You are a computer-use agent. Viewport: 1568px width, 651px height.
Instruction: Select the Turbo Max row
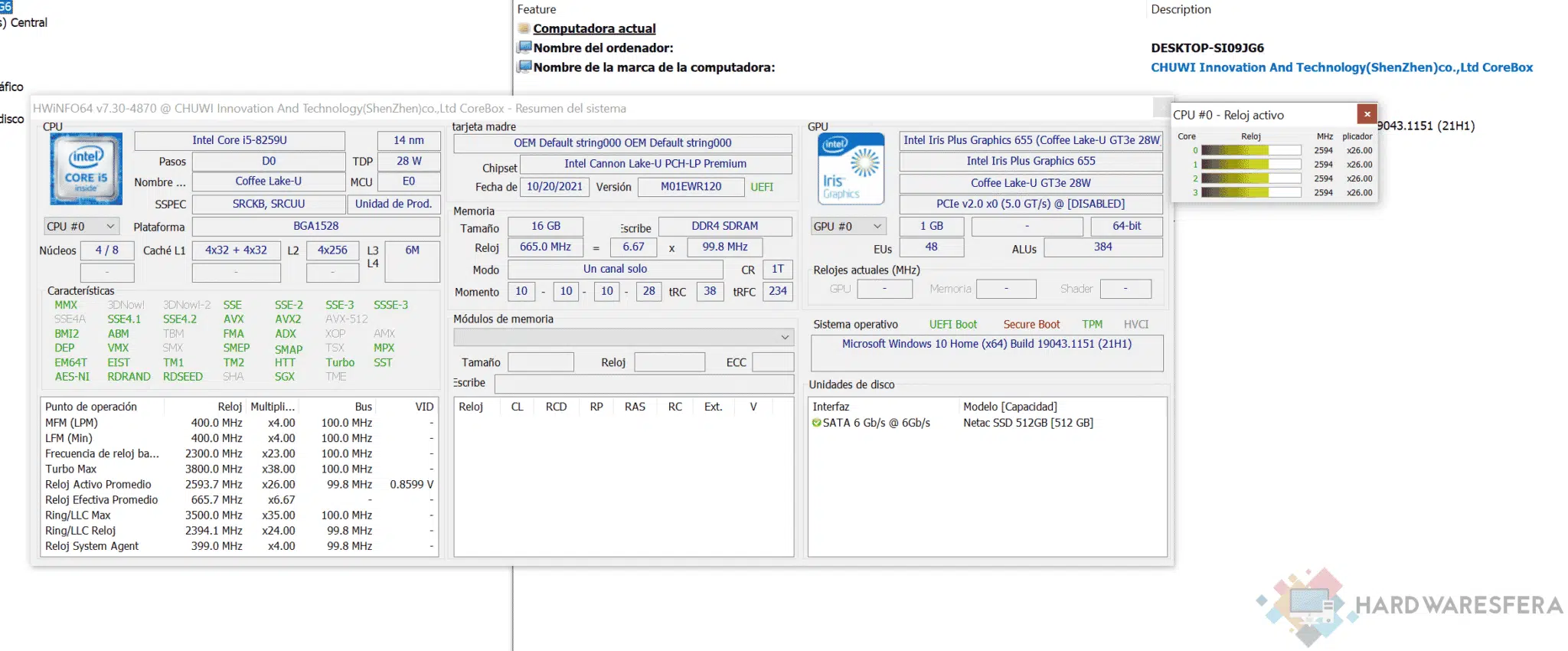click(240, 469)
